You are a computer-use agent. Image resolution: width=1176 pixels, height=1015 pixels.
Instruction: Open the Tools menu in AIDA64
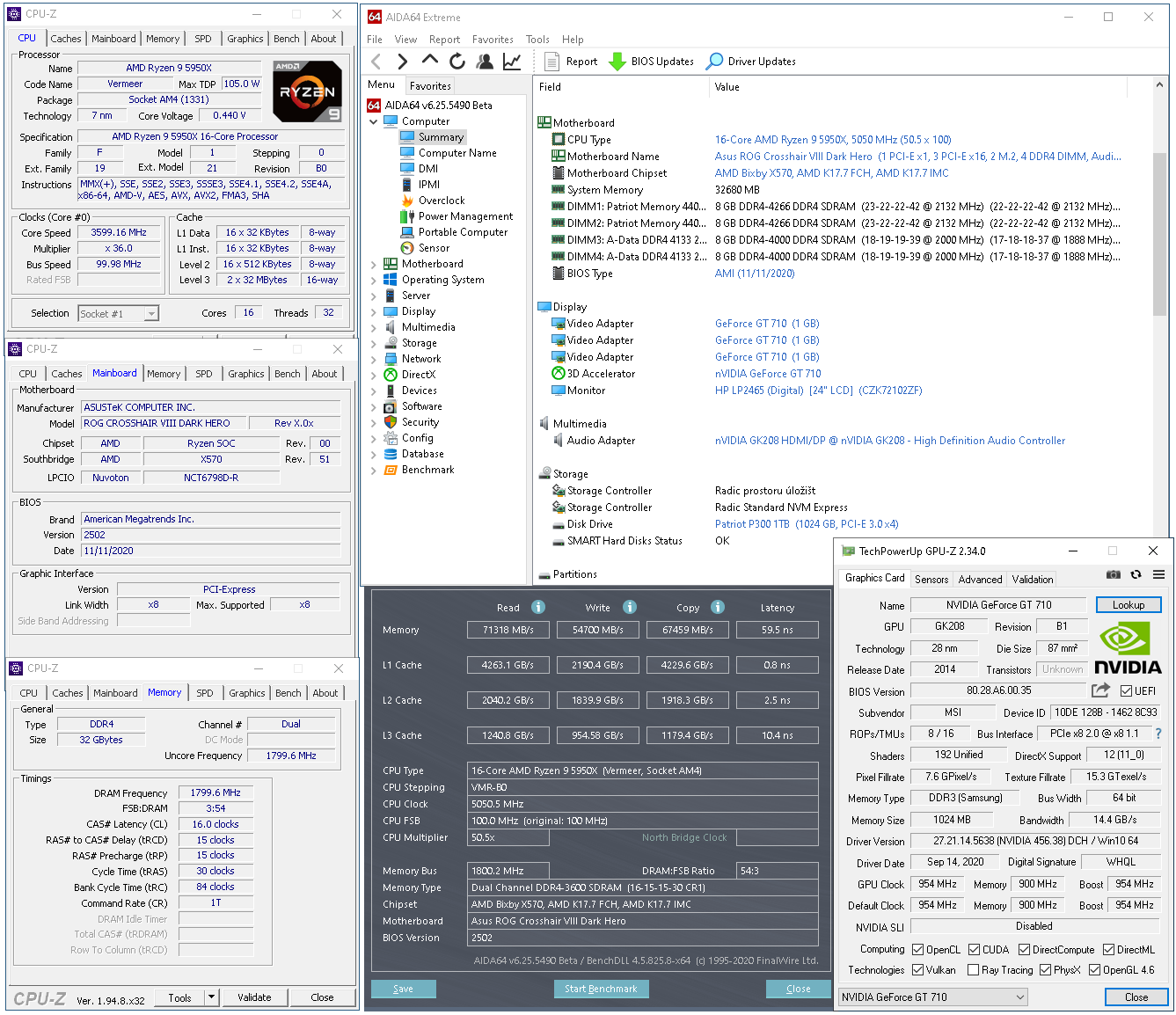point(537,40)
